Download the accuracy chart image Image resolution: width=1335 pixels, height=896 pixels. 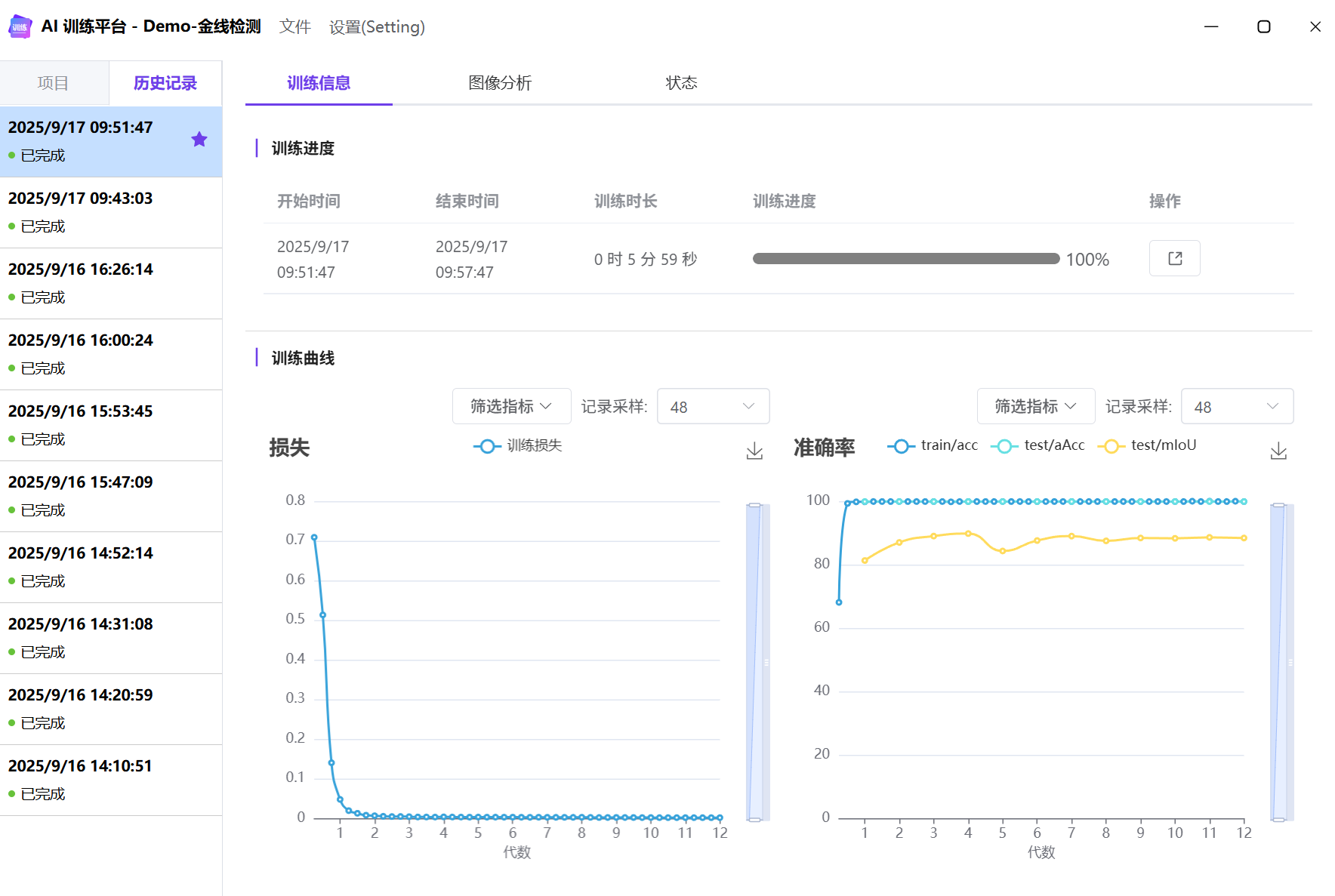click(1278, 451)
